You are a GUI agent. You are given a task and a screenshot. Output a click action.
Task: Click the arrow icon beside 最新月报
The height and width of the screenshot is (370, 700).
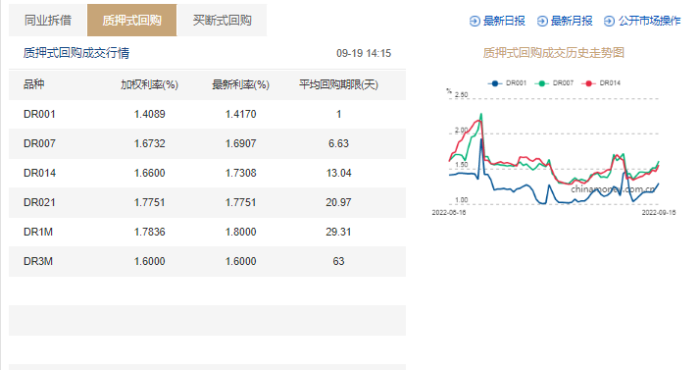point(542,21)
